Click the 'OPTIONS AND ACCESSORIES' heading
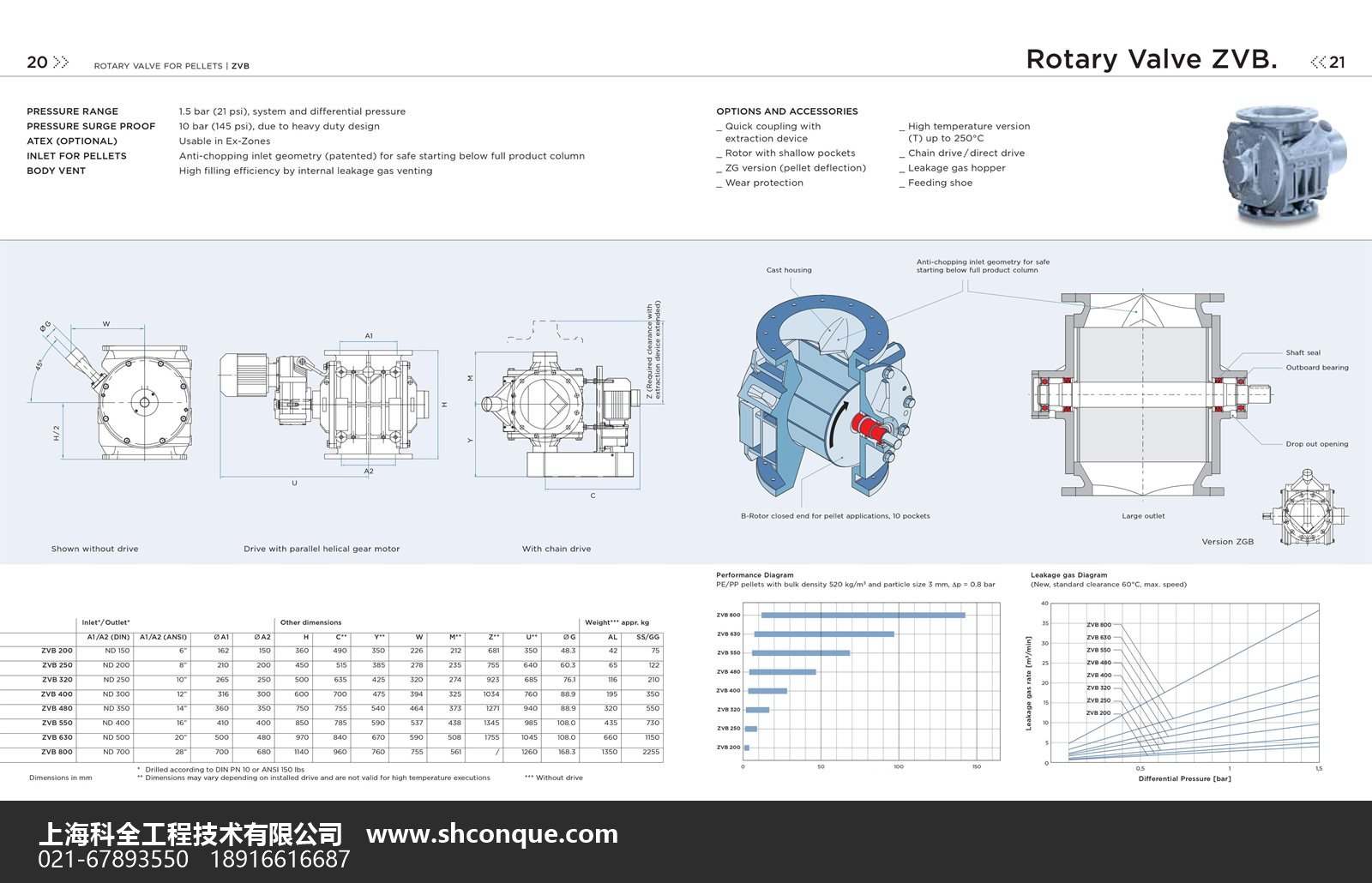The height and width of the screenshot is (883, 1372). click(787, 111)
